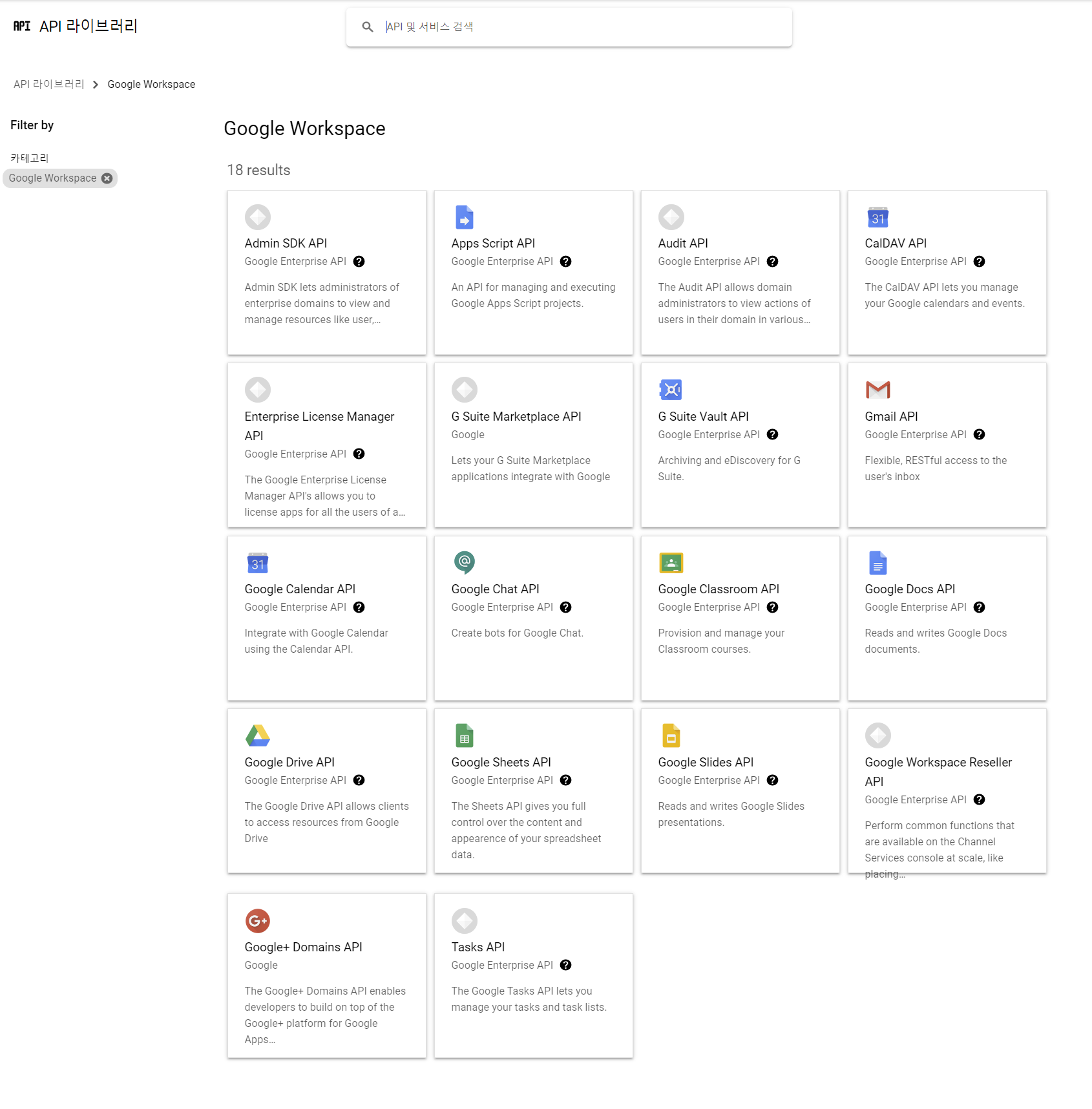Screen dimensions: 1092x1109
Task: Click the search magnifier icon
Action: (x=367, y=26)
